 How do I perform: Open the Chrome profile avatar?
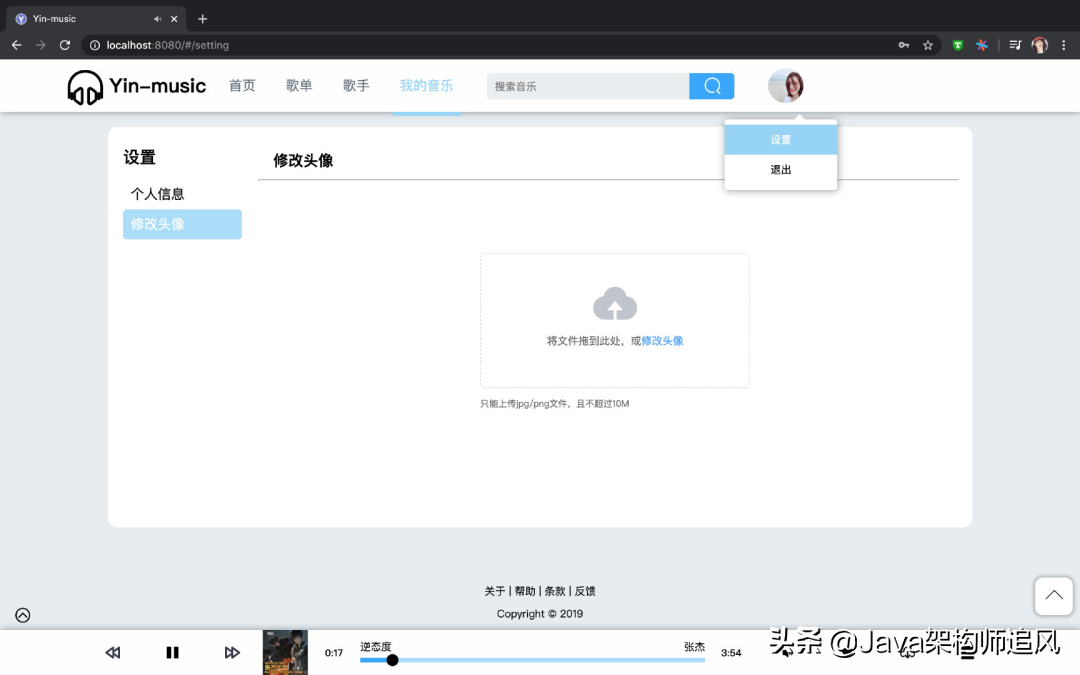(1039, 45)
